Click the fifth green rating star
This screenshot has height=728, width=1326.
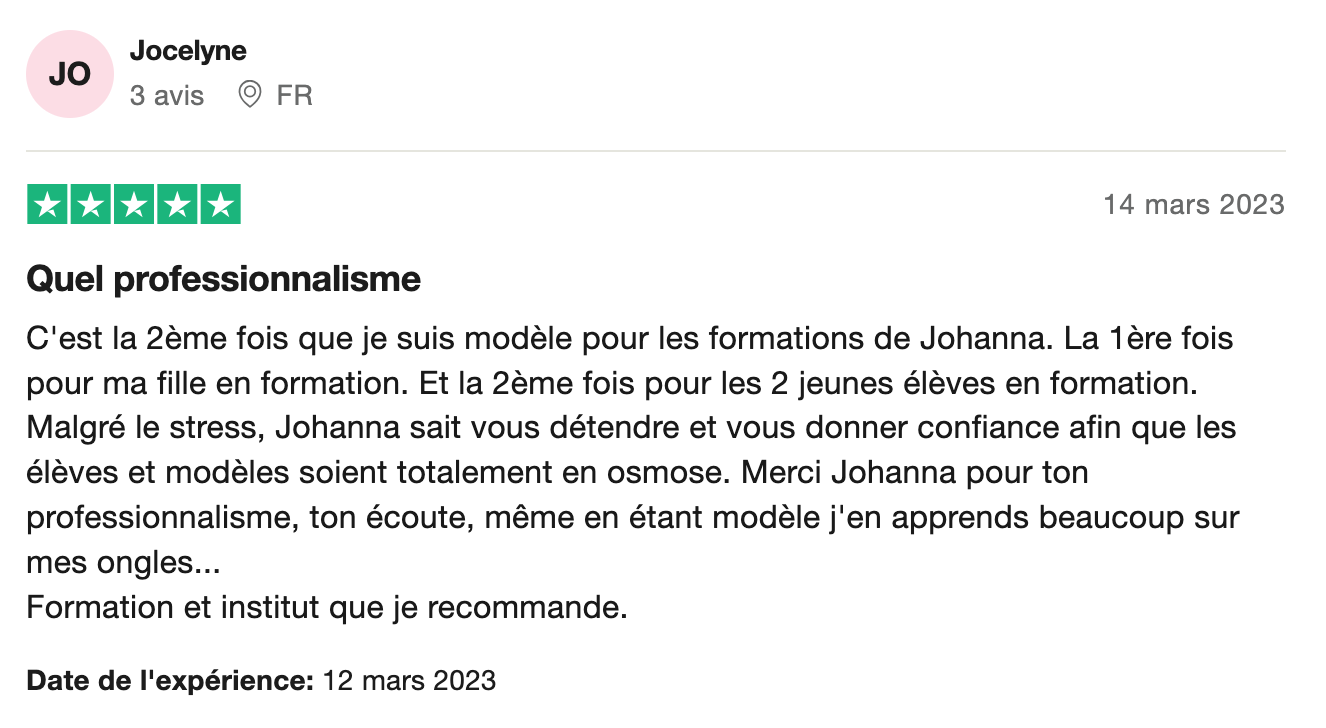(x=220, y=204)
